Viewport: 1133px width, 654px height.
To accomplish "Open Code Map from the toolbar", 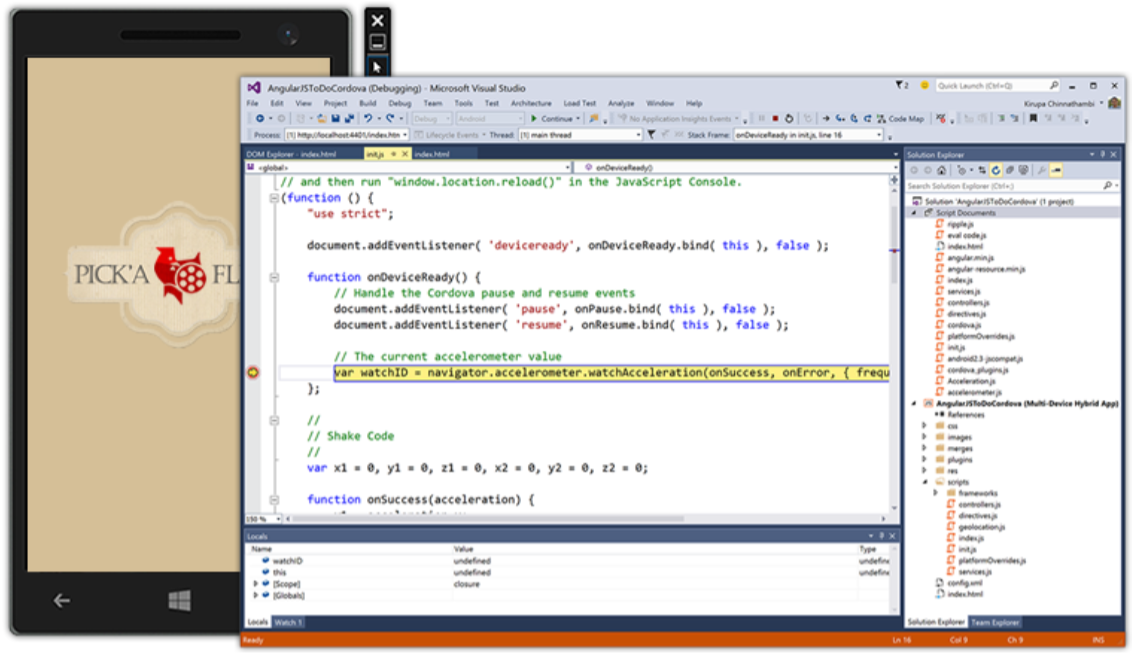I will click(900, 118).
